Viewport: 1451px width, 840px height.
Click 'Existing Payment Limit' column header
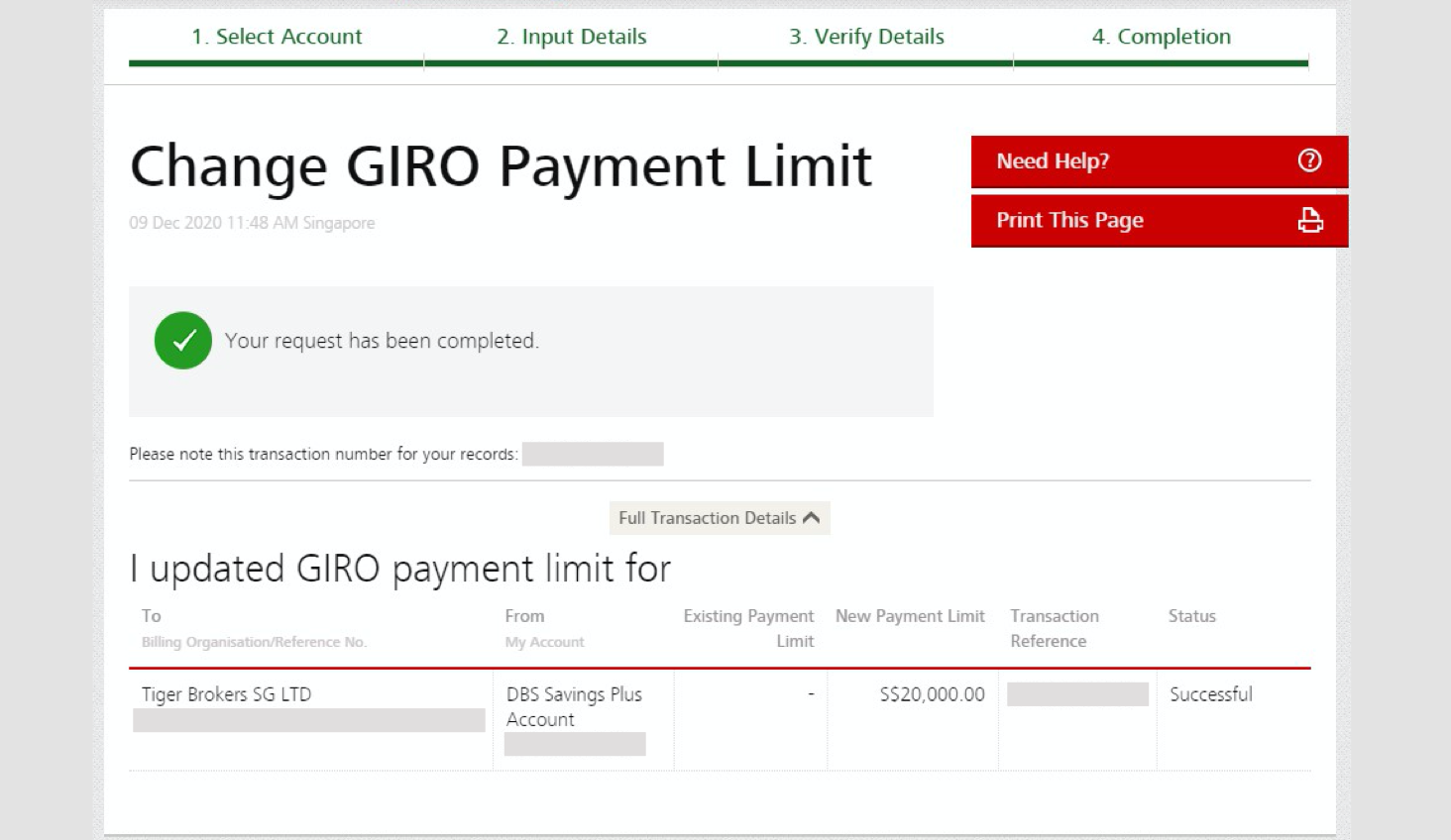(748, 628)
